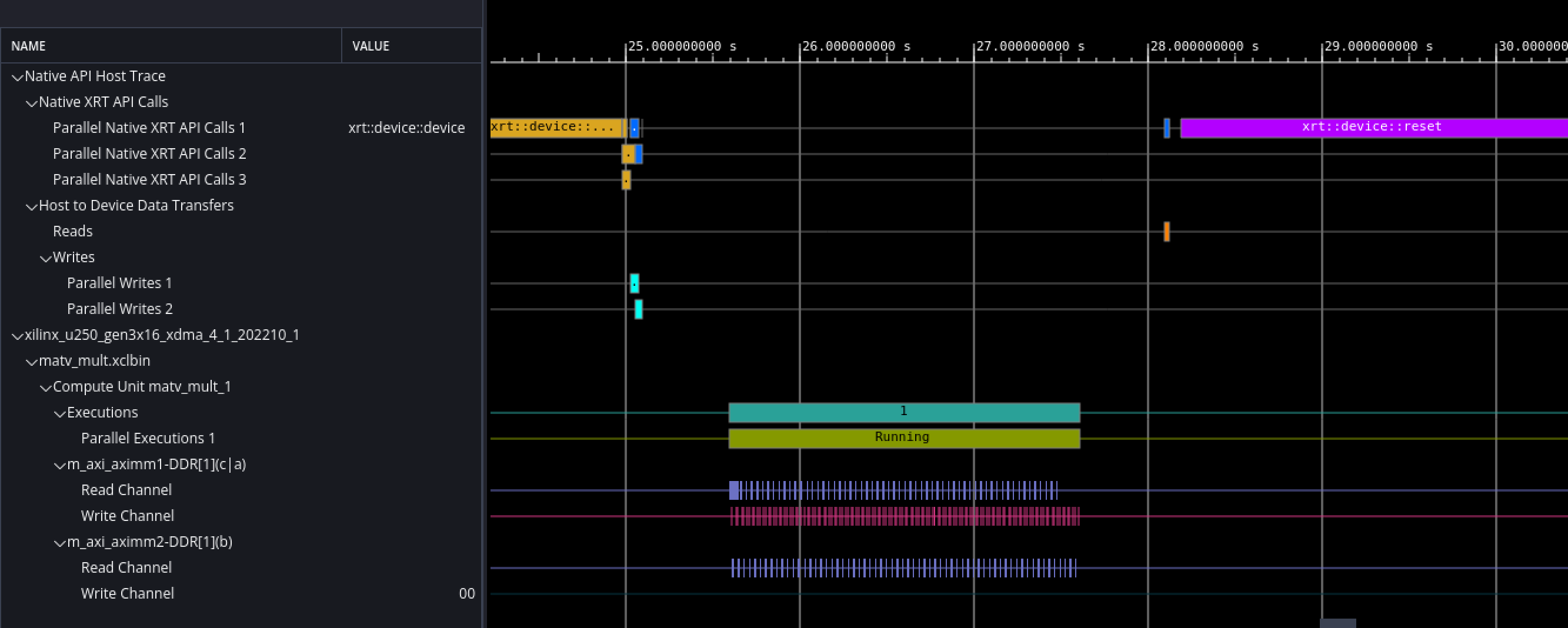This screenshot has height=628, width=1568.
Task: Collapse matv_mult.xclbin node
Action: click(x=32, y=362)
